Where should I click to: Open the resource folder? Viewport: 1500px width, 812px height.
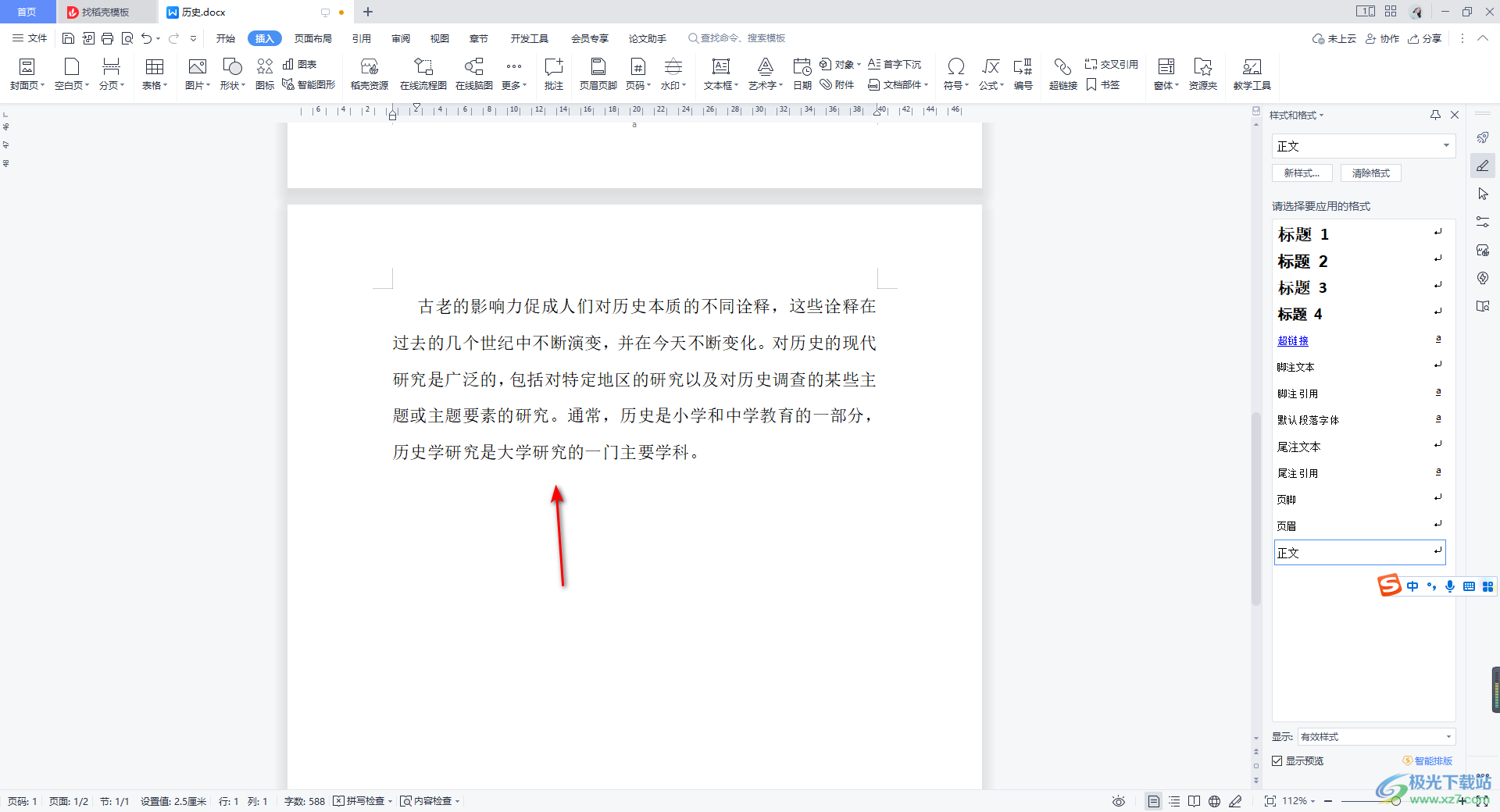point(1203,74)
